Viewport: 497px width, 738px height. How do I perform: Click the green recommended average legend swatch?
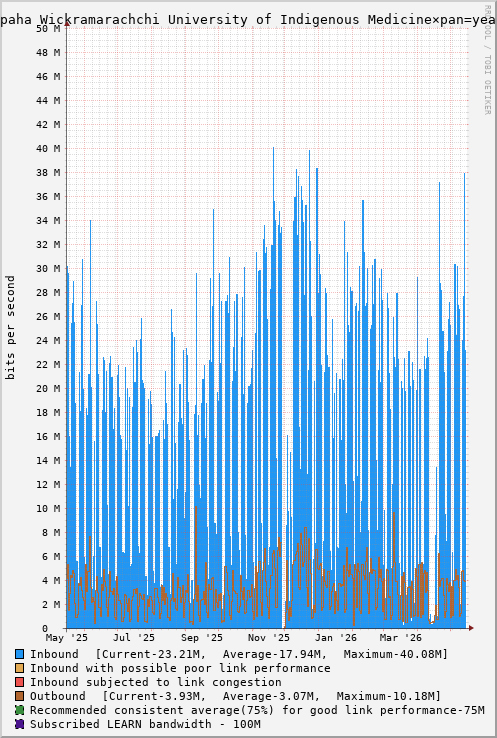point(19,710)
